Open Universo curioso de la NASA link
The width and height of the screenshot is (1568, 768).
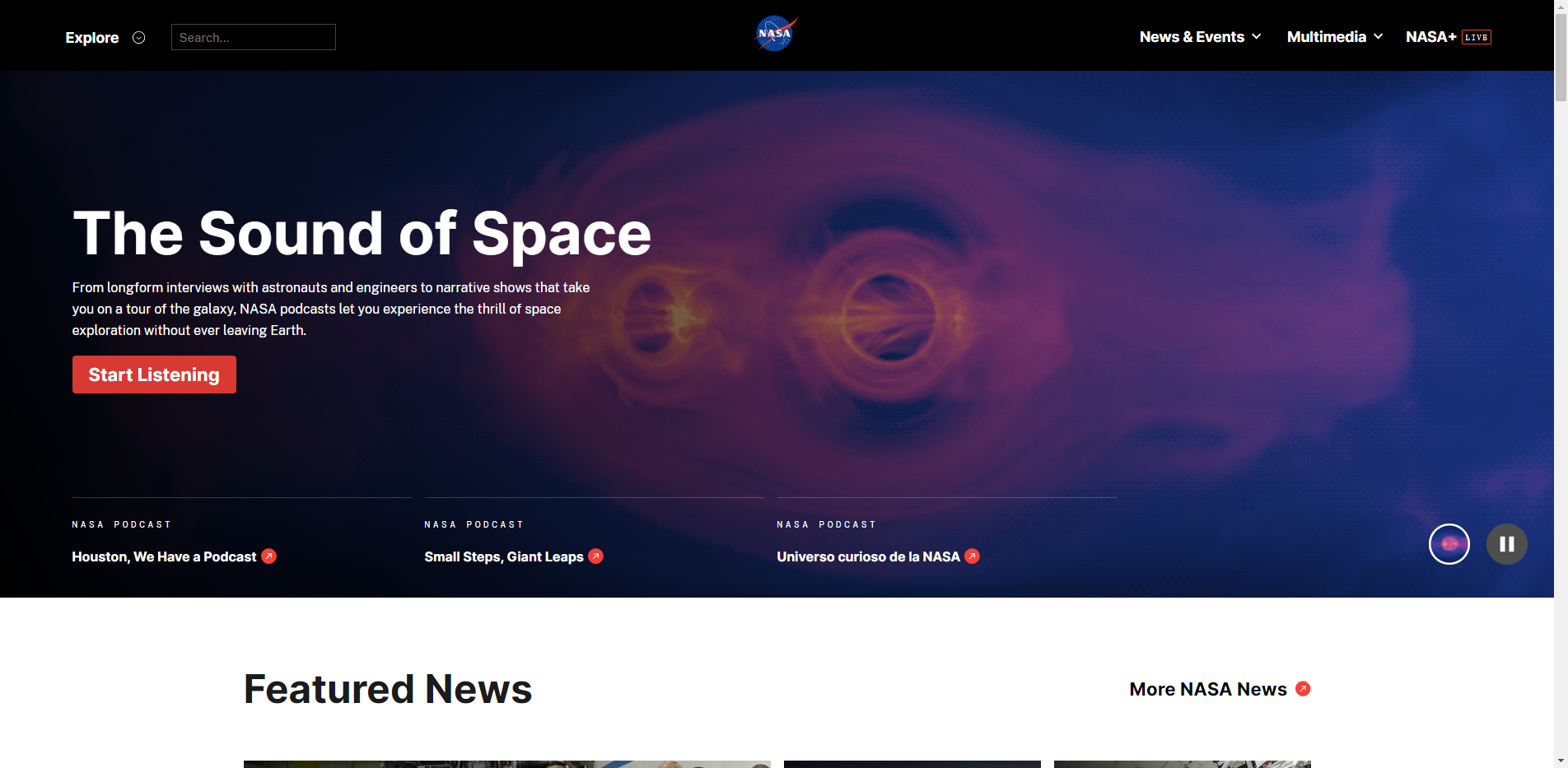click(868, 557)
